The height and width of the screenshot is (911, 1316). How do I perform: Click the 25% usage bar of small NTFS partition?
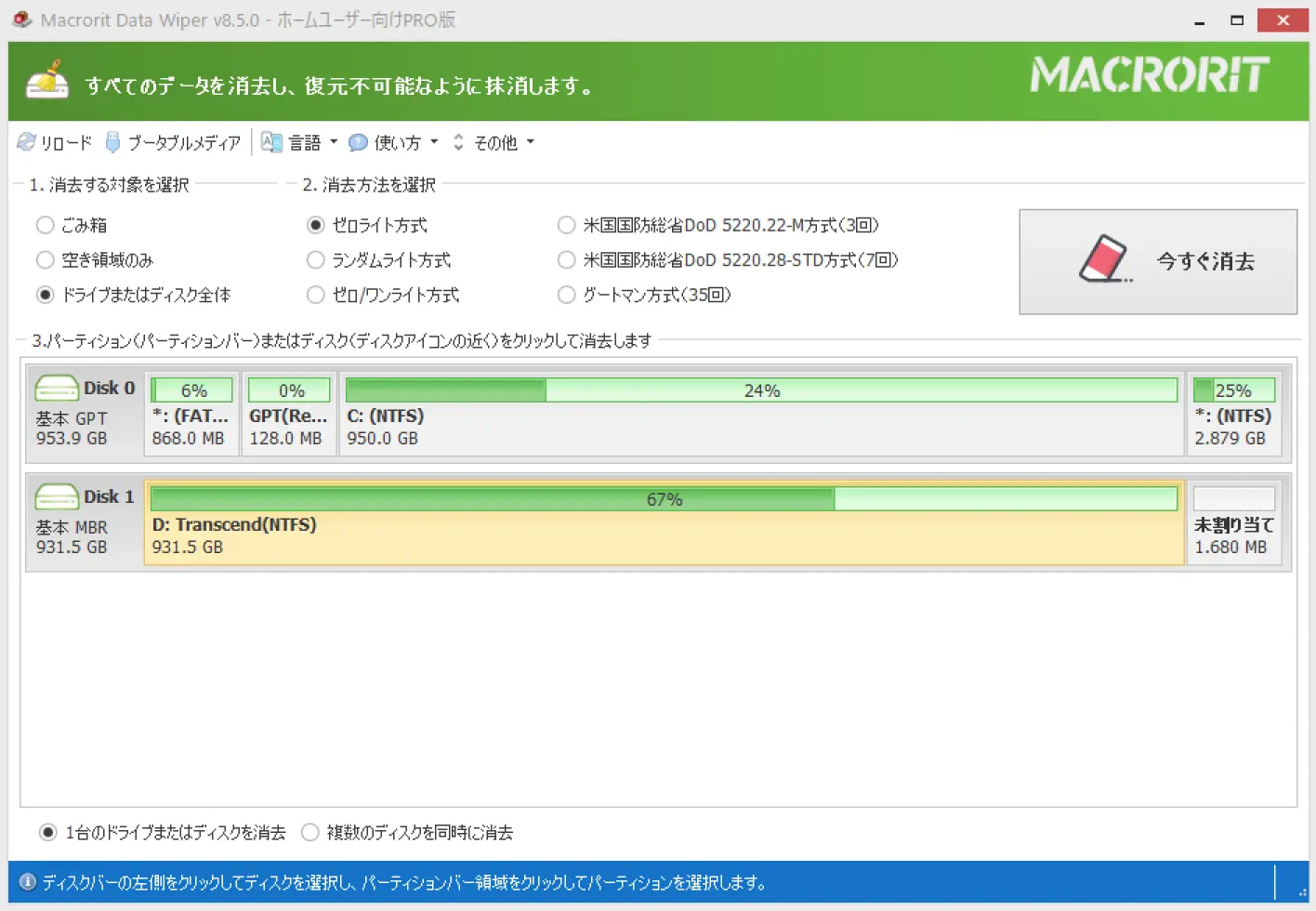[1234, 390]
